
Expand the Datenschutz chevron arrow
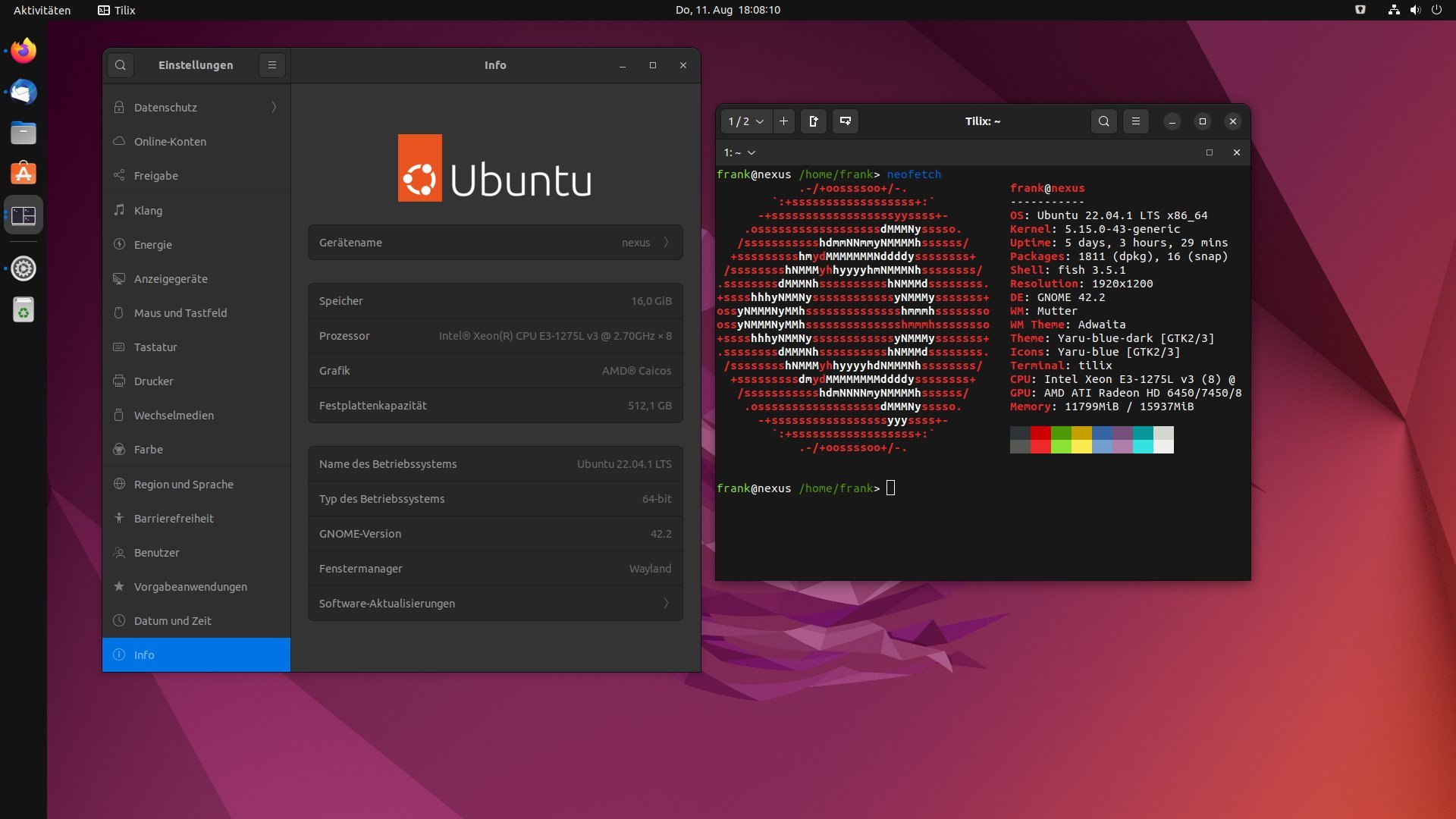click(x=274, y=108)
